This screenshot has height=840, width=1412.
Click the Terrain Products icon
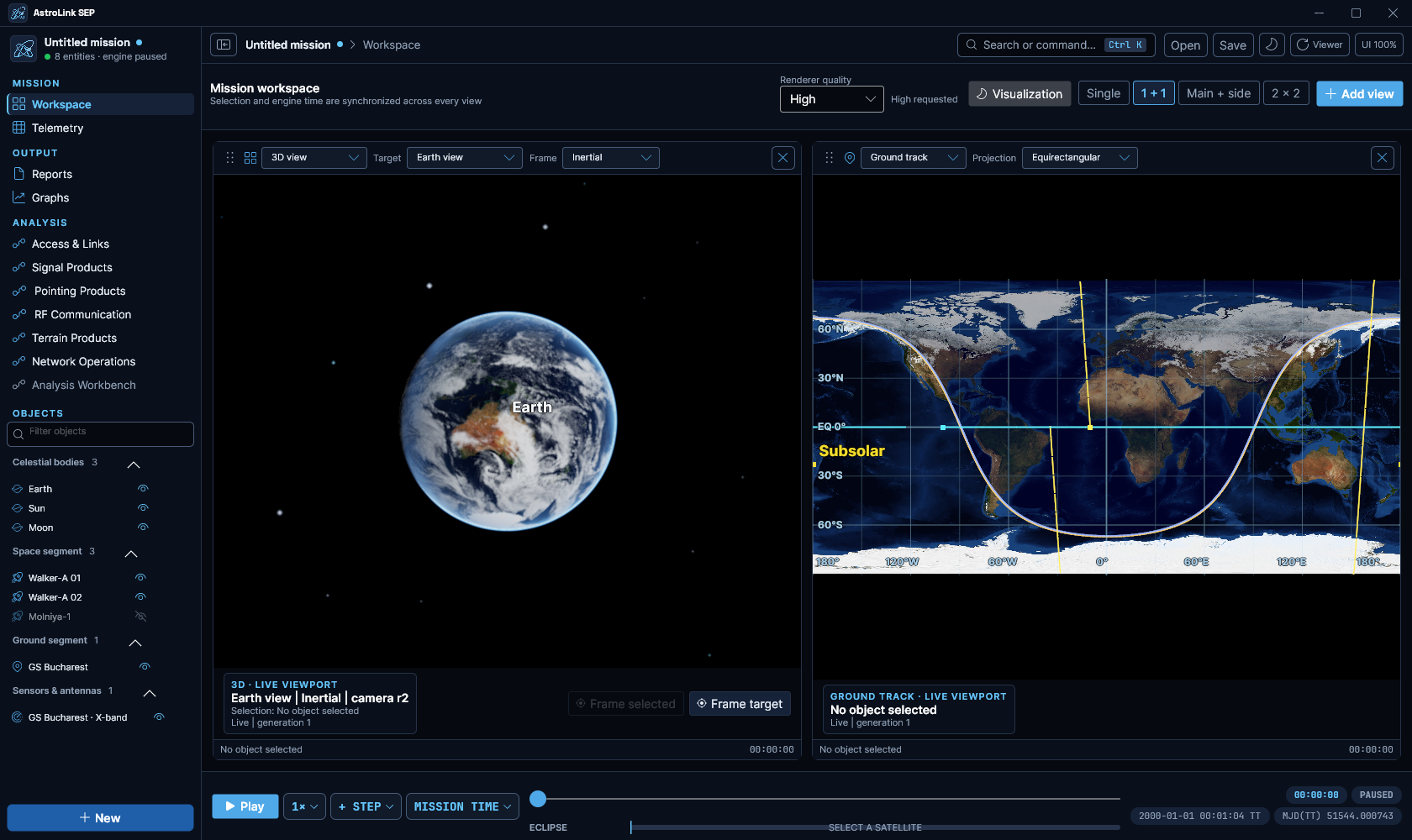pos(19,338)
